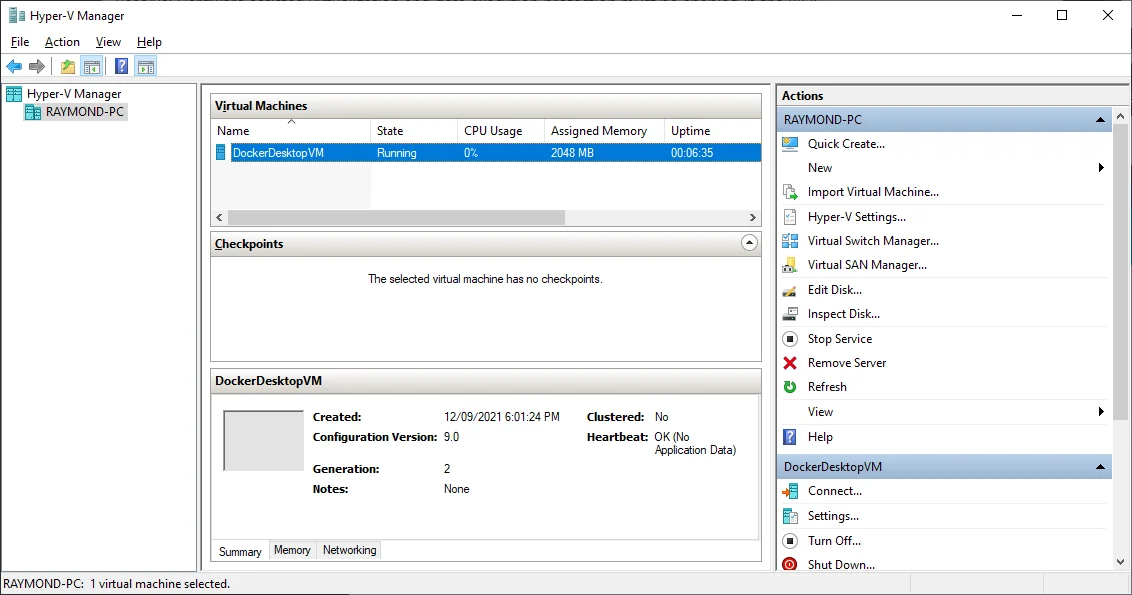This screenshot has height=595, width=1132.
Task: Collapse the Checkpoints panel
Action: [x=749, y=243]
